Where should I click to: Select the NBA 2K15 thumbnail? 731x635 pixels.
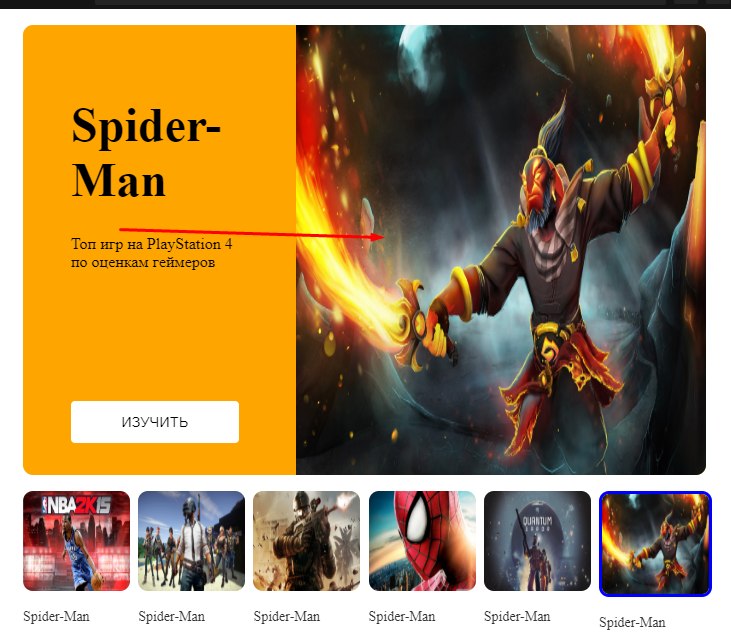point(76,541)
